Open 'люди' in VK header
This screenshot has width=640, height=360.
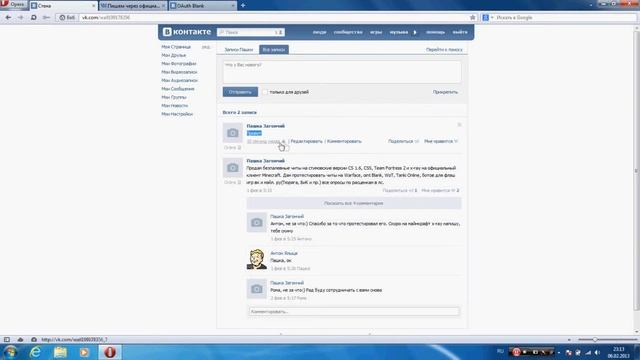click(x=319, y=32)
